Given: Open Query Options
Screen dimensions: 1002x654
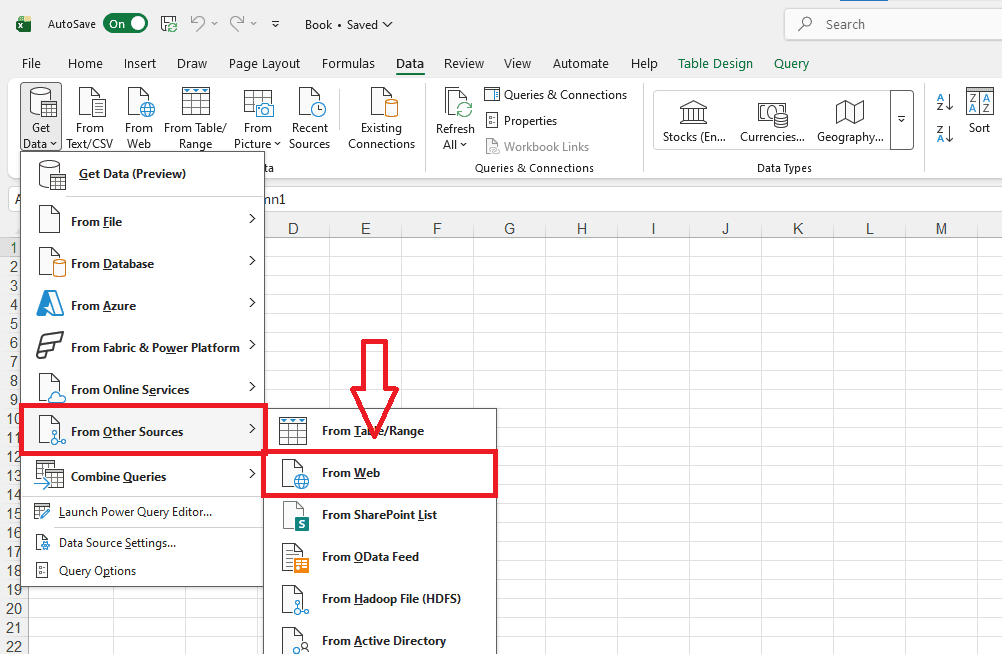Looking at the screenshot, I should [x=143, y=571].
